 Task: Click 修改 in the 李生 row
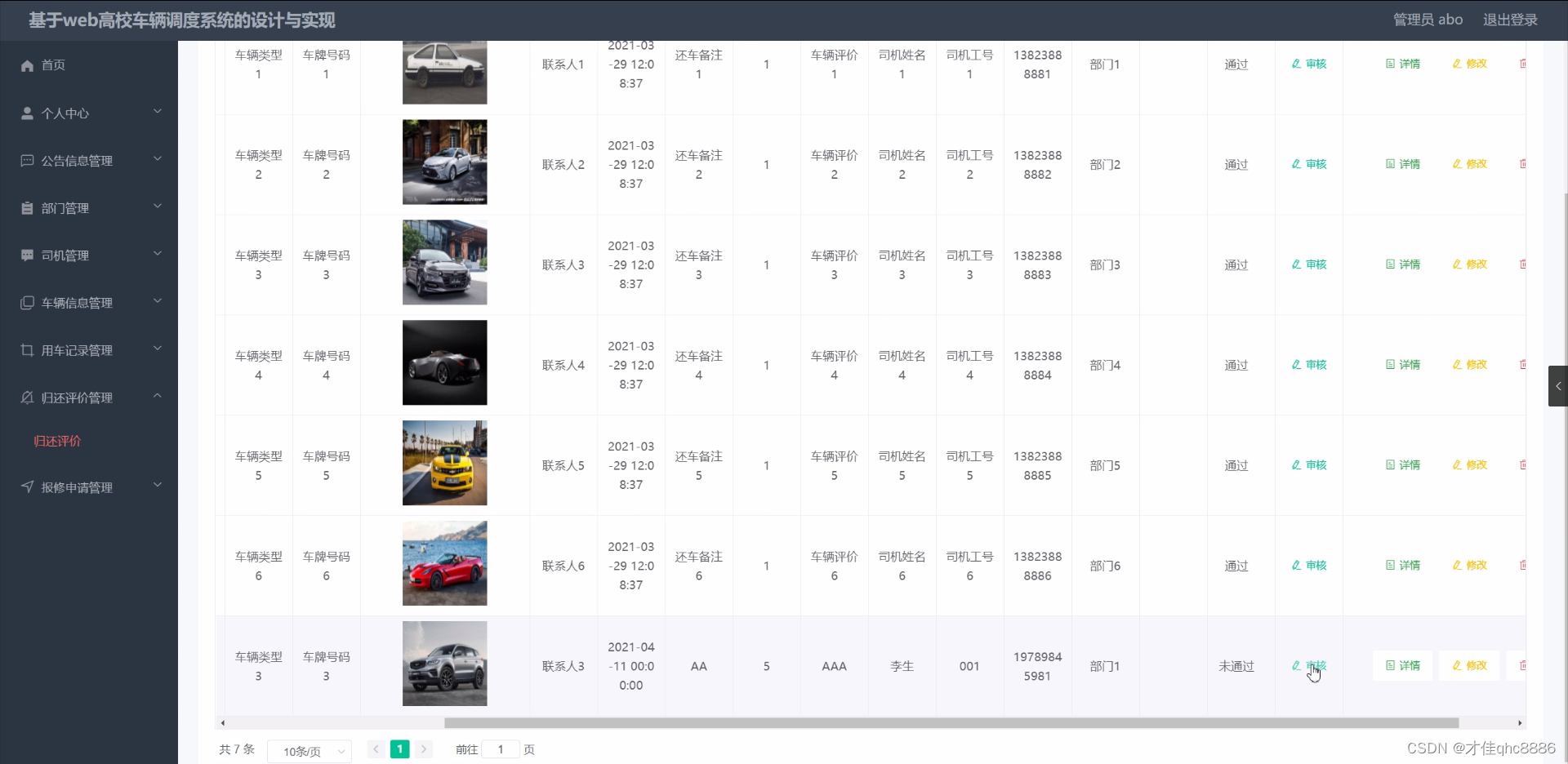pyautogui.click(x=1469, y=666)
